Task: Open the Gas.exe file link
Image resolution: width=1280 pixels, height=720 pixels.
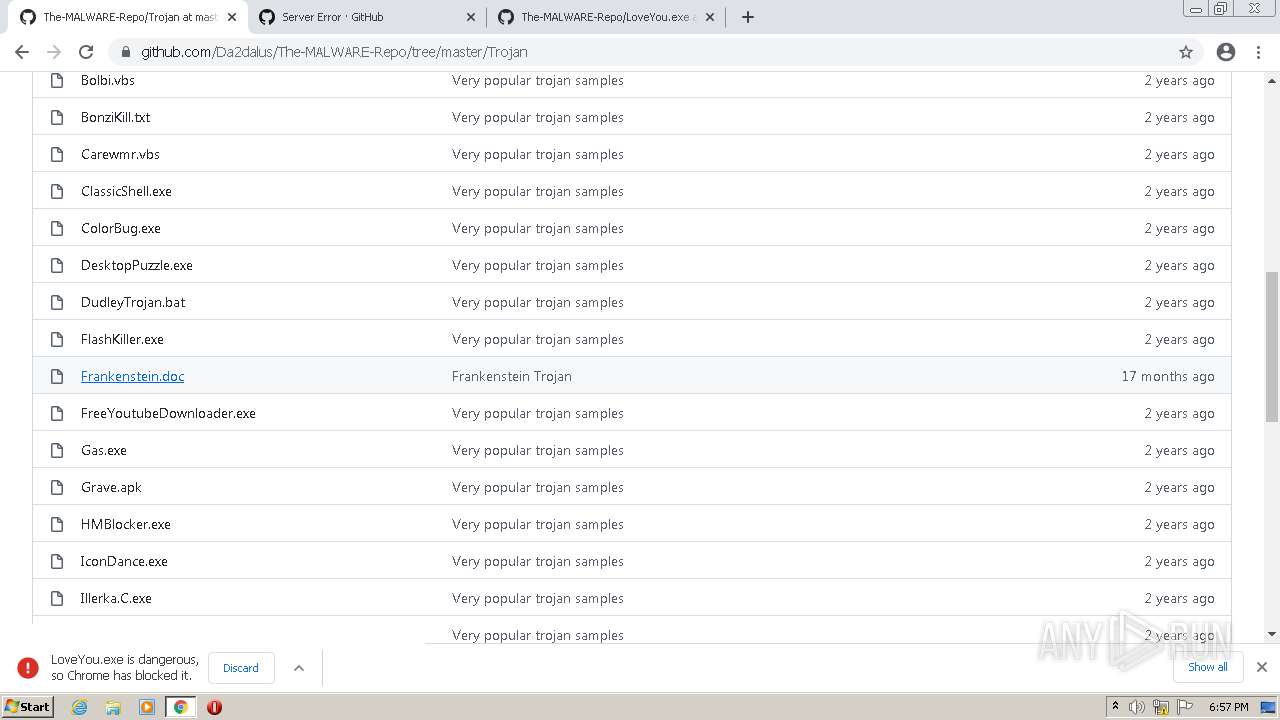Action: click(x=104, y=450)
